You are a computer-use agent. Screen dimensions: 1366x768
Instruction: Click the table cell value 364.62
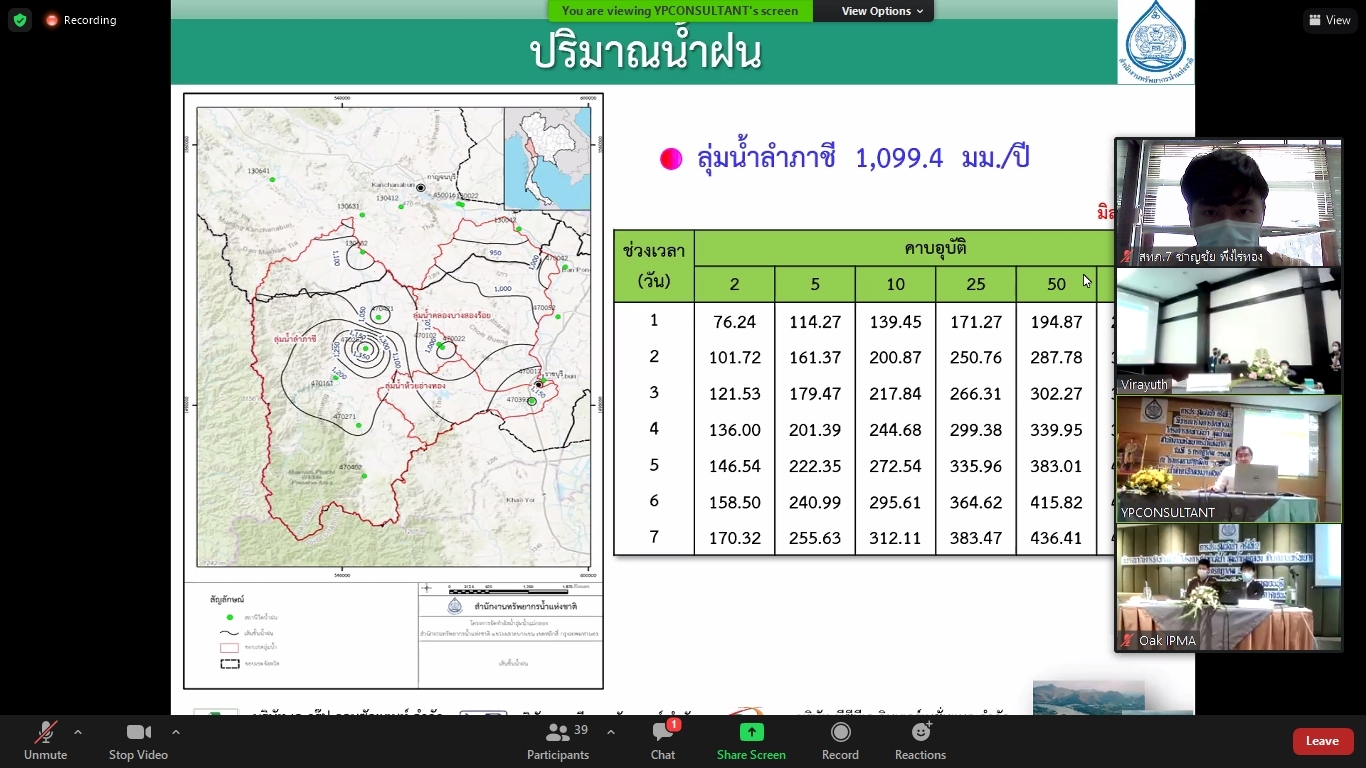point(976,502)
